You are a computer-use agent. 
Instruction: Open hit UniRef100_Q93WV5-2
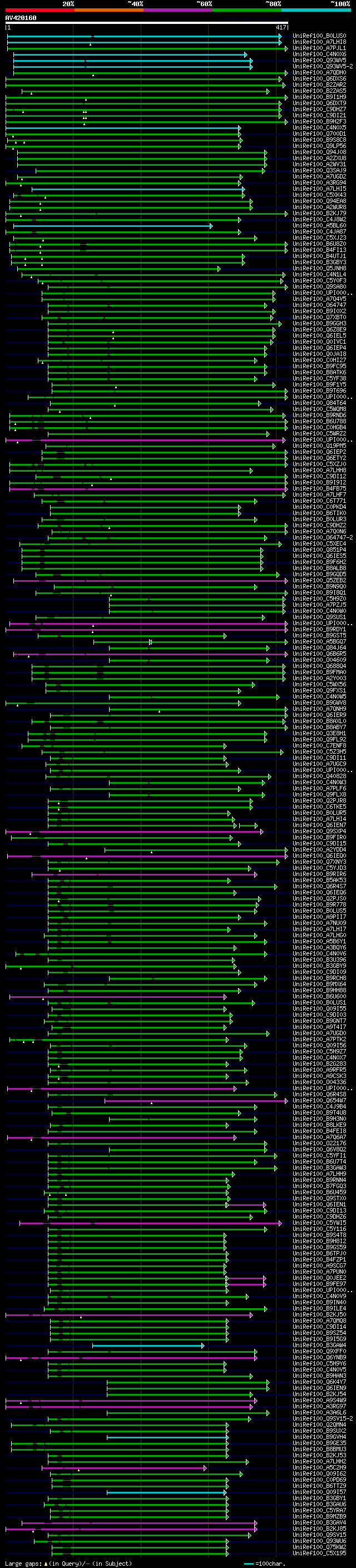coord(323,67)
